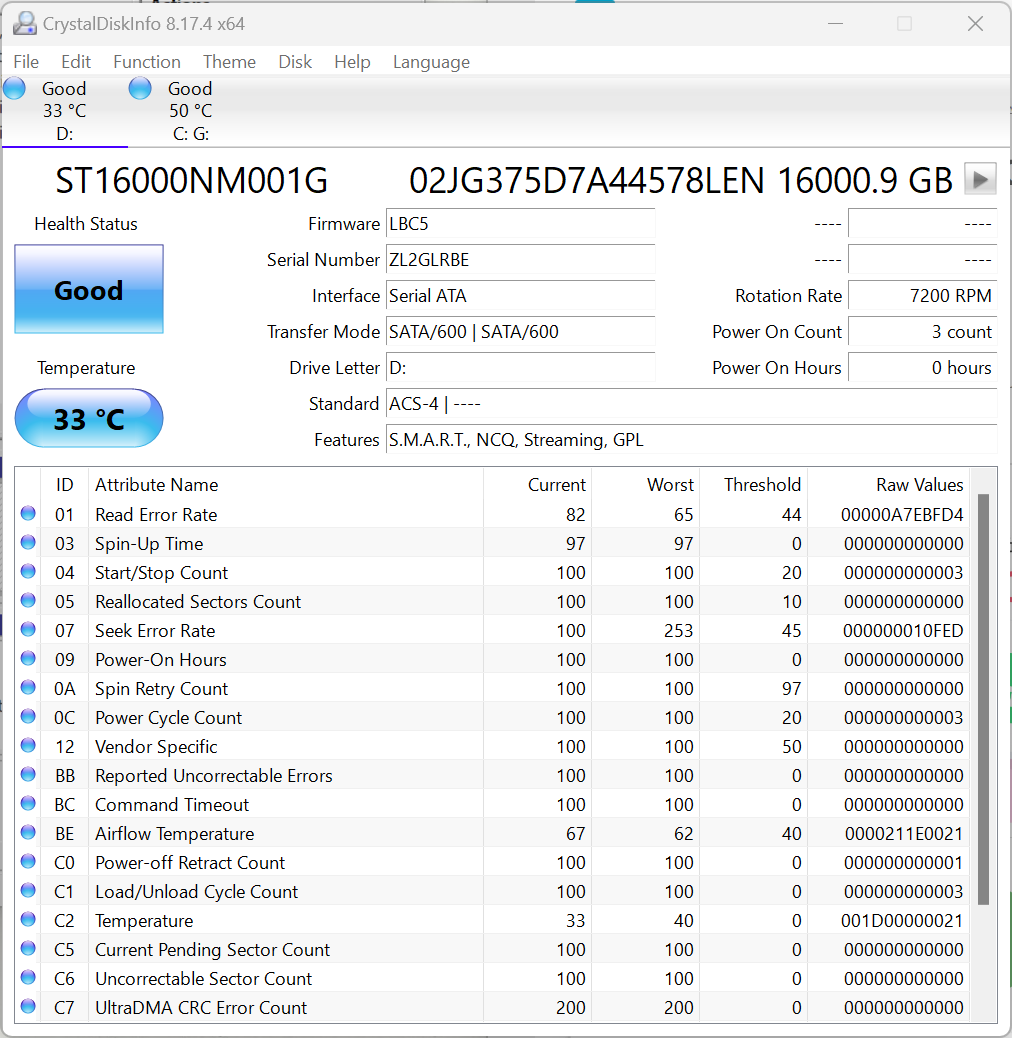
Task: Click the Attribute Name column header
Action: coord(286,485)
